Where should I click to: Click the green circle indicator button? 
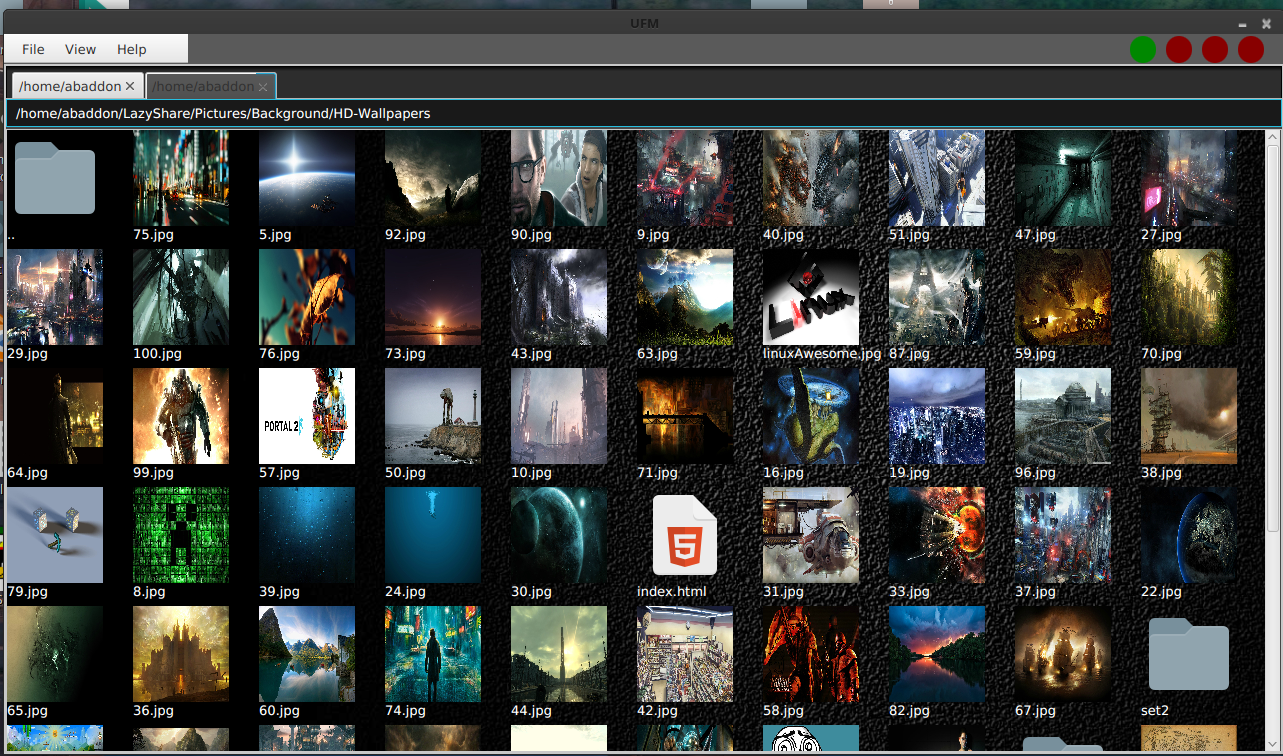coord(1142,49)
